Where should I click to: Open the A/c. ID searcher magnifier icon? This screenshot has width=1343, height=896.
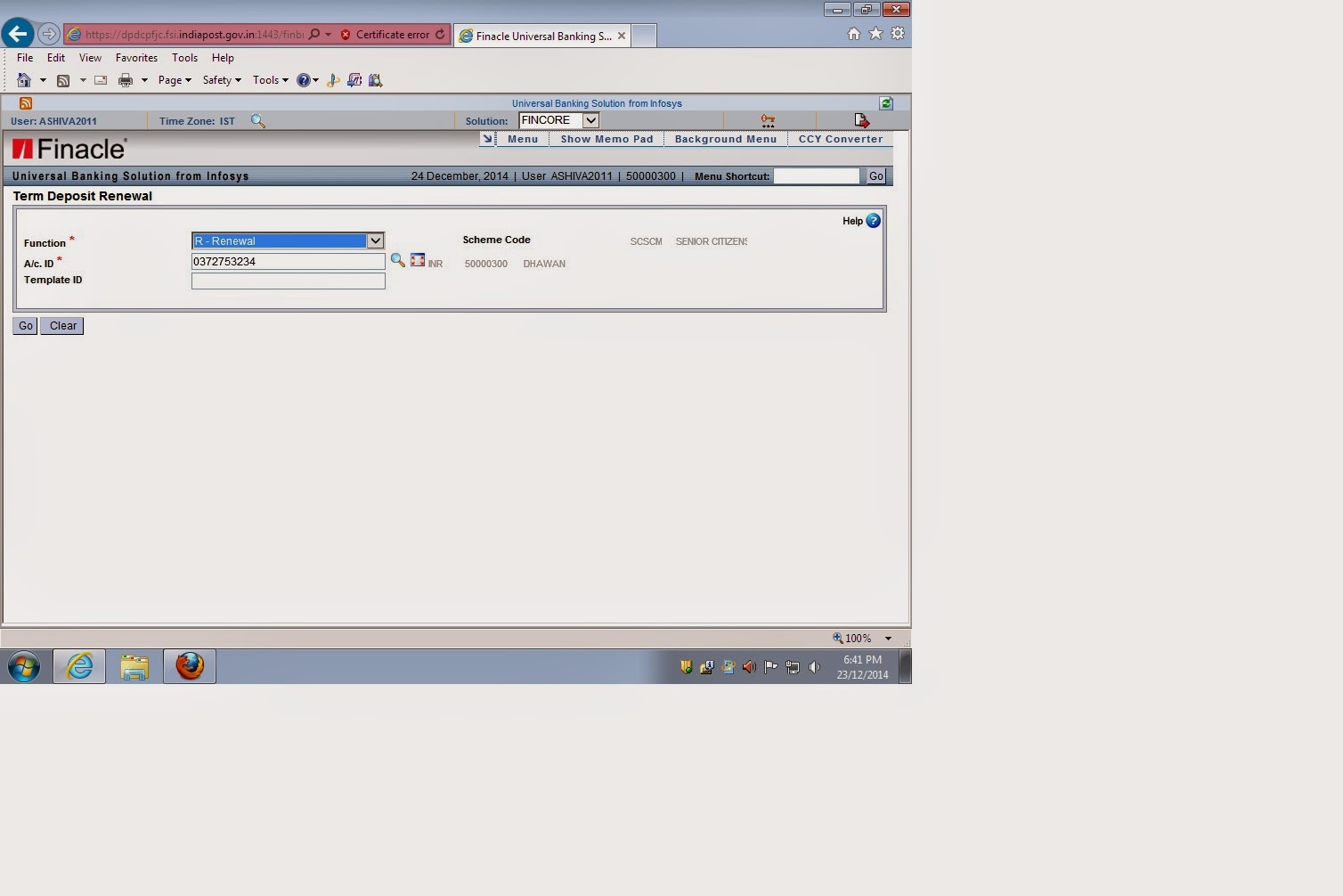[397, 260]
